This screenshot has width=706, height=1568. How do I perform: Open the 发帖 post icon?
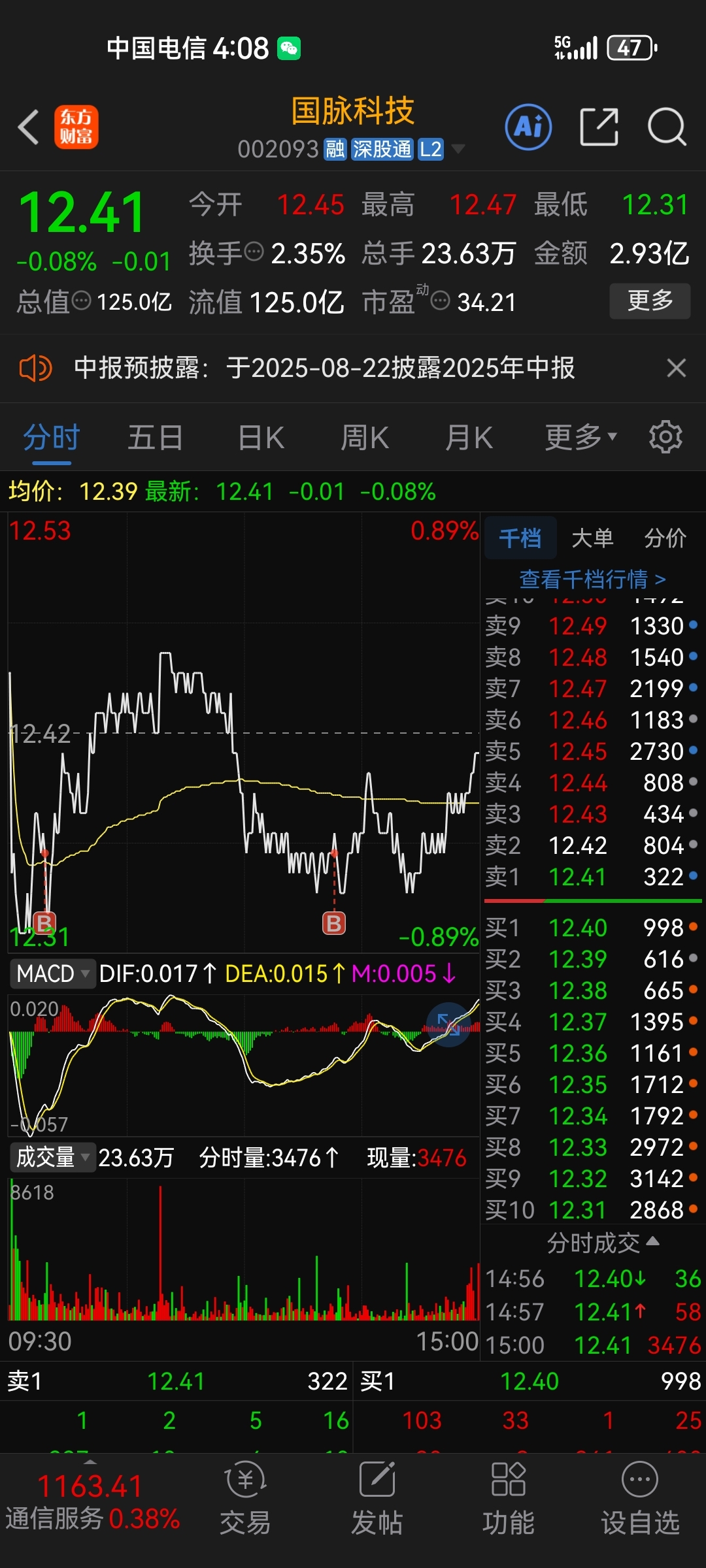(x=377, y=1497)
